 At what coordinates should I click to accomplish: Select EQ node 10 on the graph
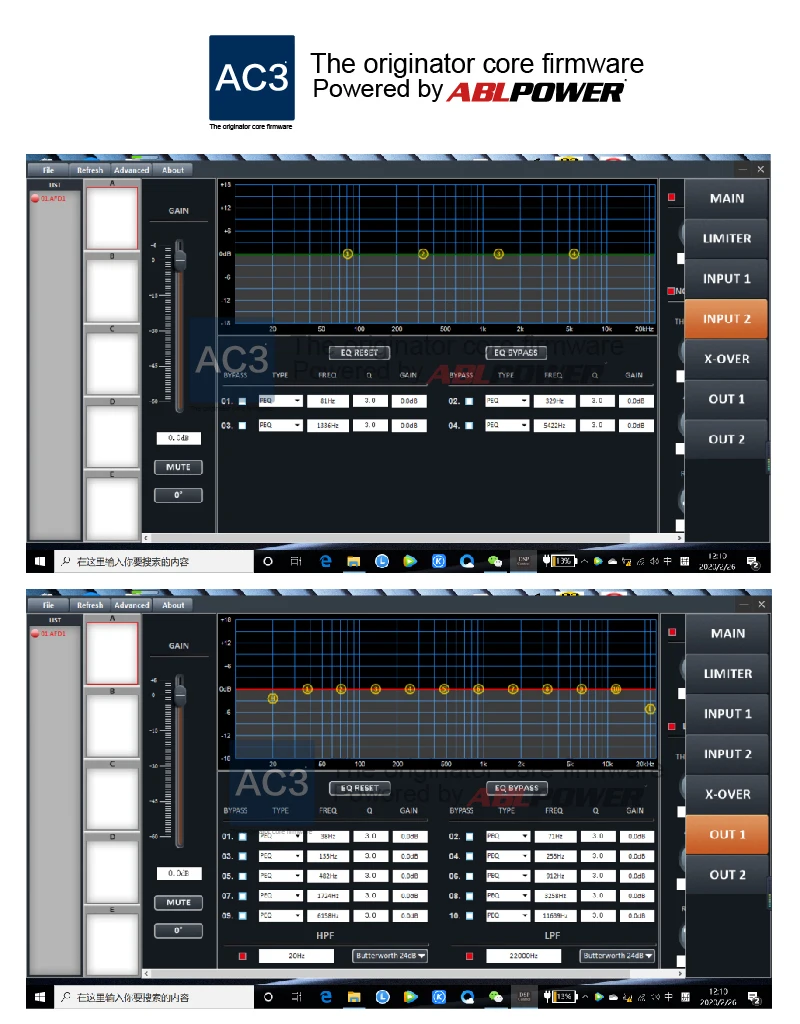615,689
